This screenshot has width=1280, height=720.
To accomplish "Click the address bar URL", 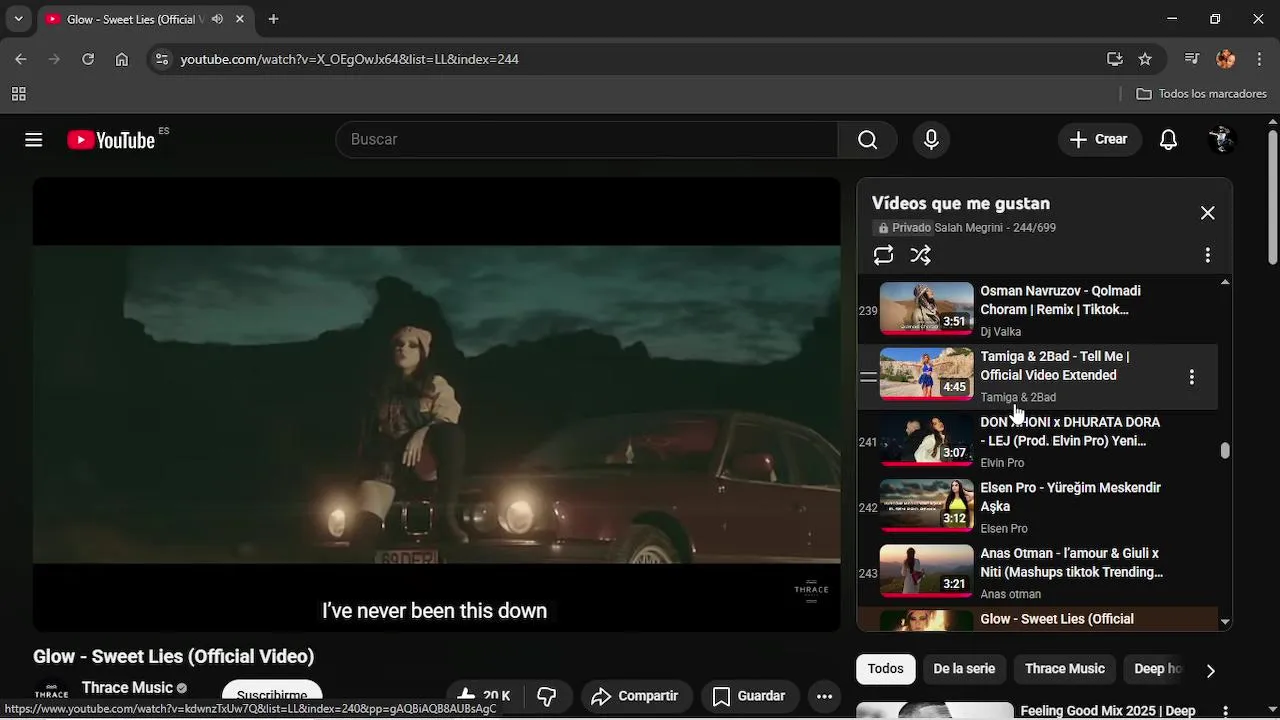I will pos(349,59).
